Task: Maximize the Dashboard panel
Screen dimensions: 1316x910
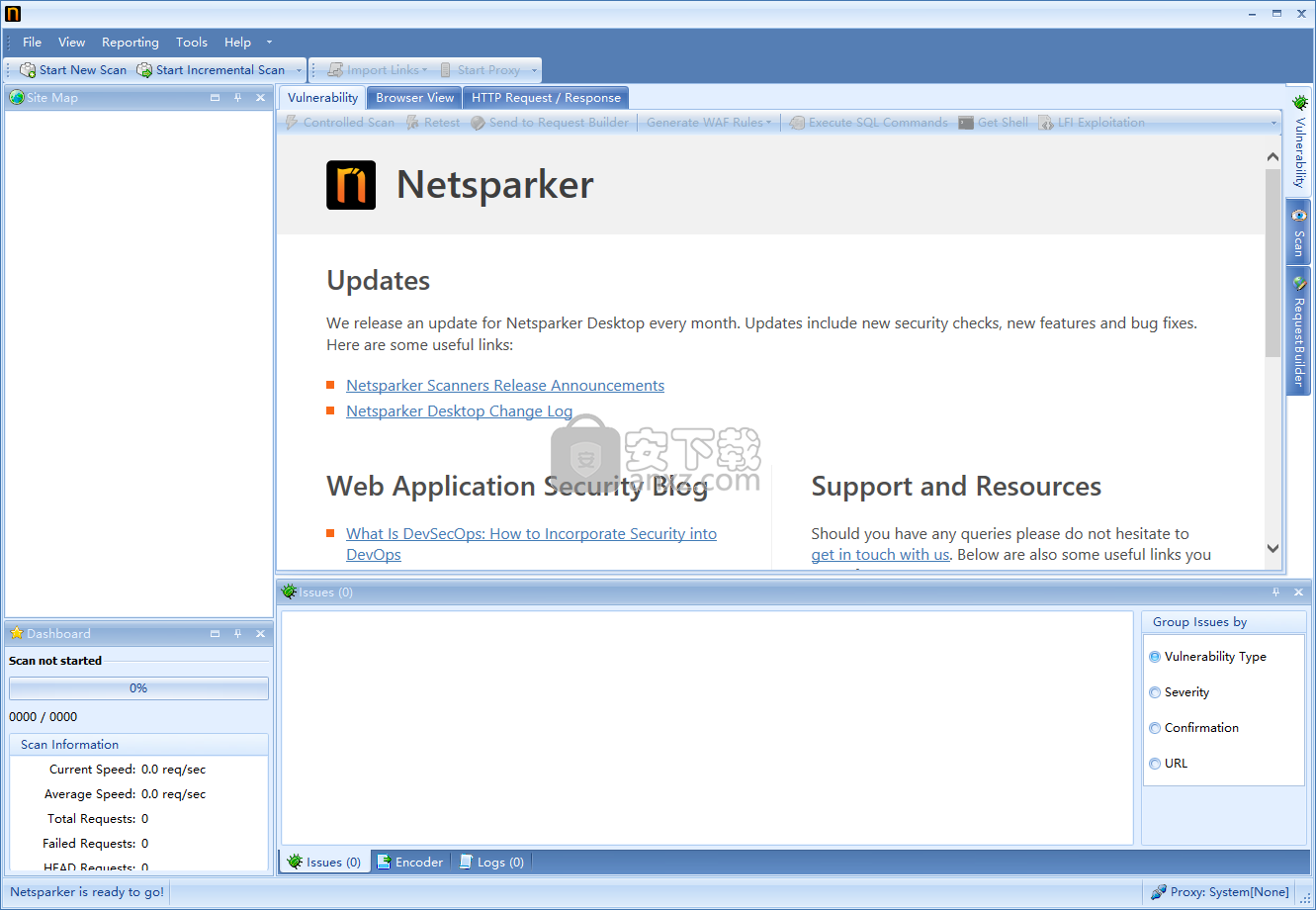Action: pos(215,634)
